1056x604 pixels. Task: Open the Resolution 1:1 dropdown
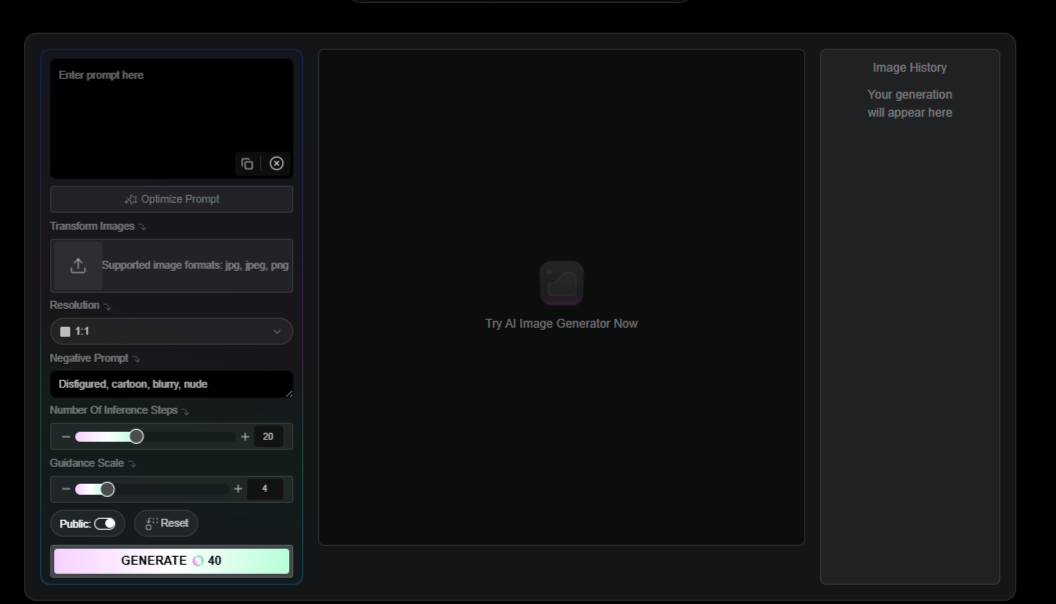pos(172,331)
